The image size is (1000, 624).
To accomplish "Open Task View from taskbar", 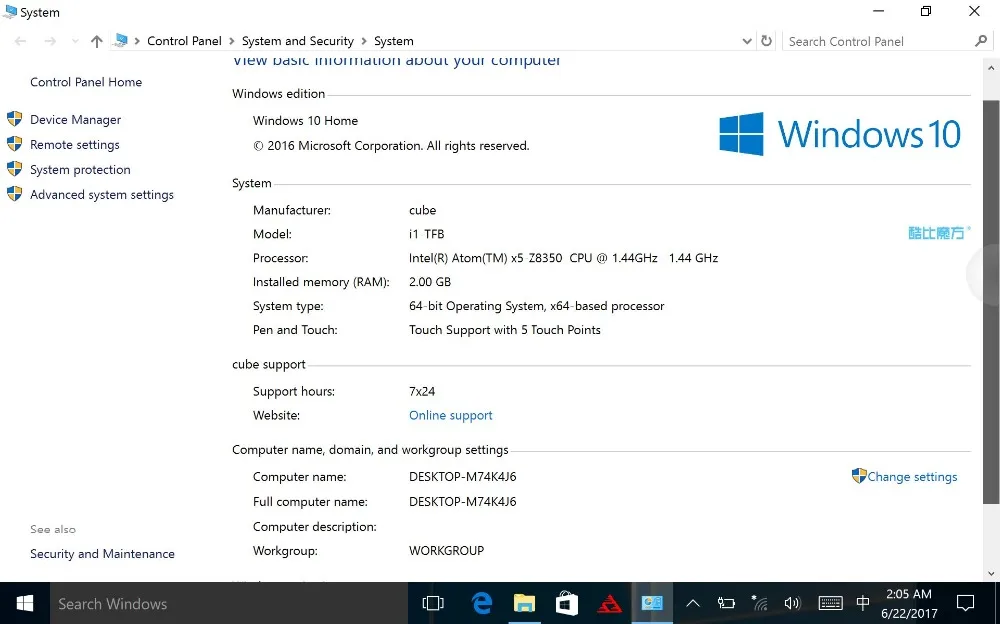I will pos(433,603).
